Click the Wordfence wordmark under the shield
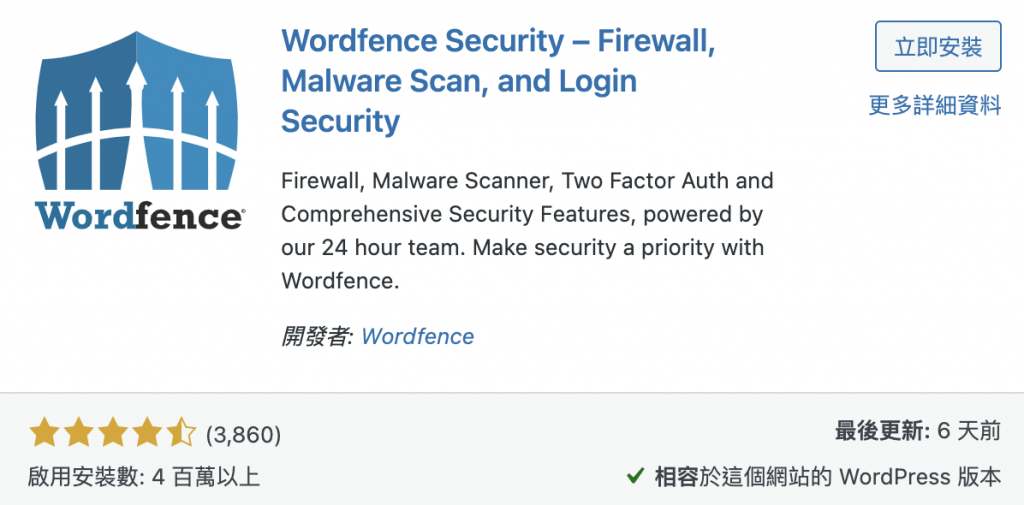 (x=140, y=215)
